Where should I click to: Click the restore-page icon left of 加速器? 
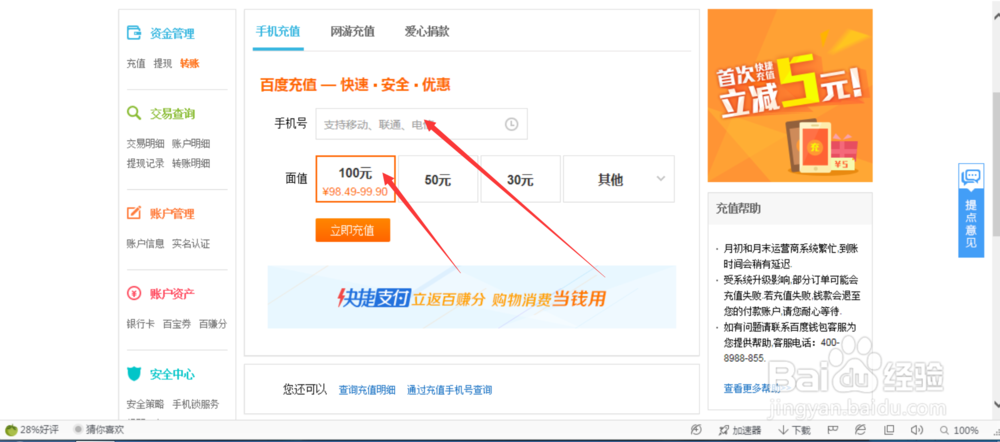[x=696, y=431]
